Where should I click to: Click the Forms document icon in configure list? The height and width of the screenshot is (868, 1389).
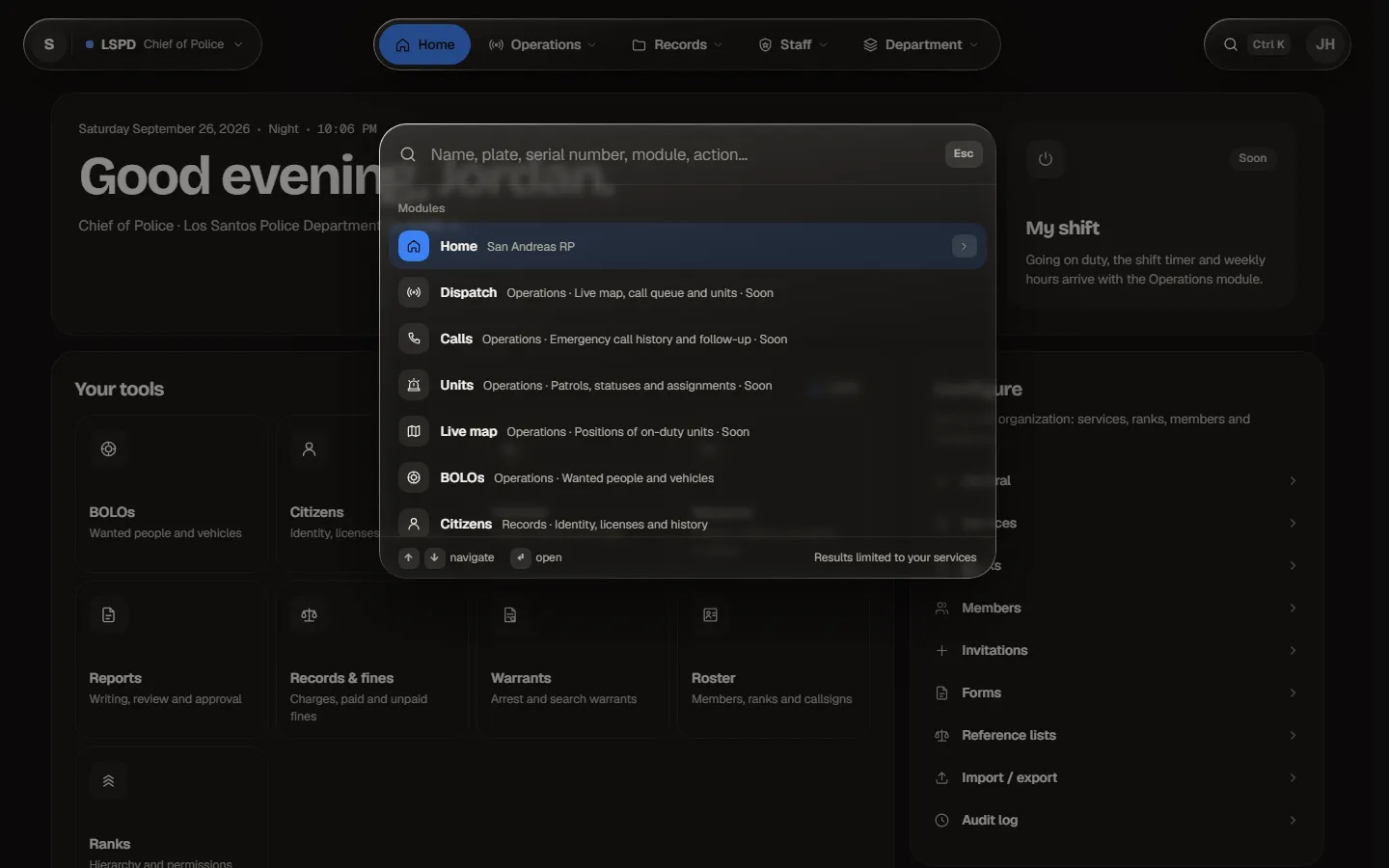point(942,692)
